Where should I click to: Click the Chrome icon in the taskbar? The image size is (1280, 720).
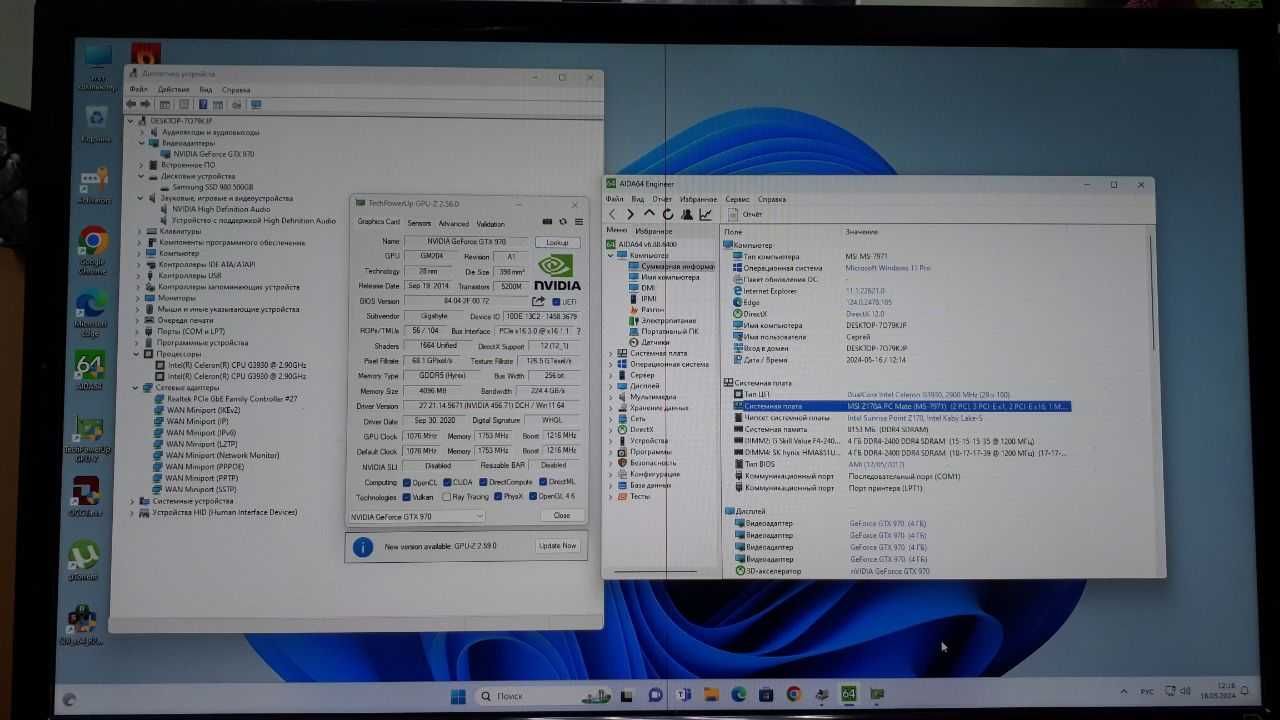(x=793, y=694)
